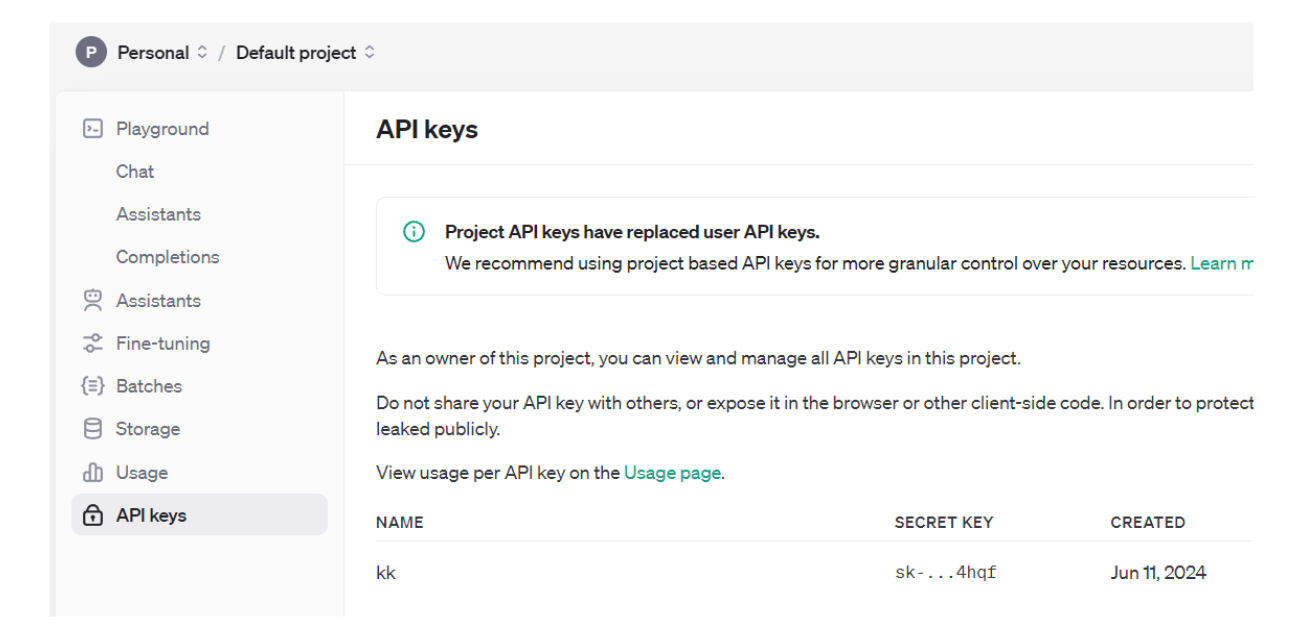1307x626 pixels.
Task: Go to the Fine-tuning section
Action: point(163,343)
